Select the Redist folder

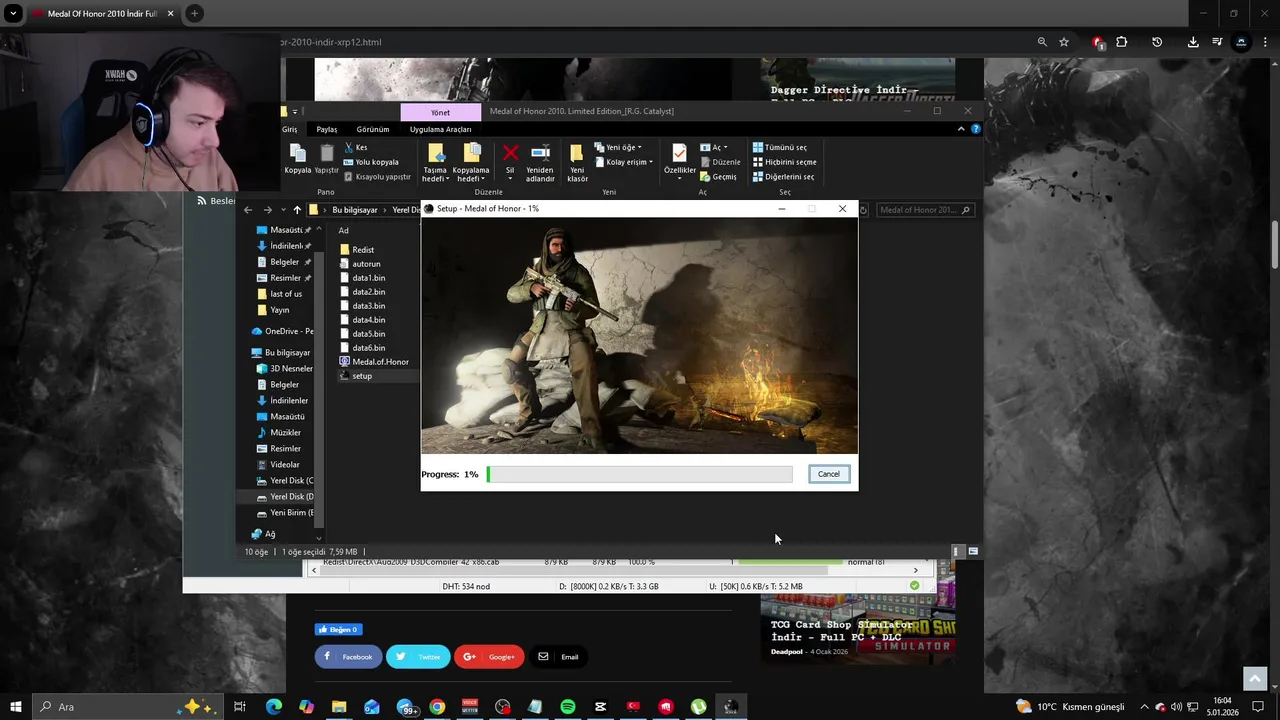pyautogui.click(x=363, y=250)
